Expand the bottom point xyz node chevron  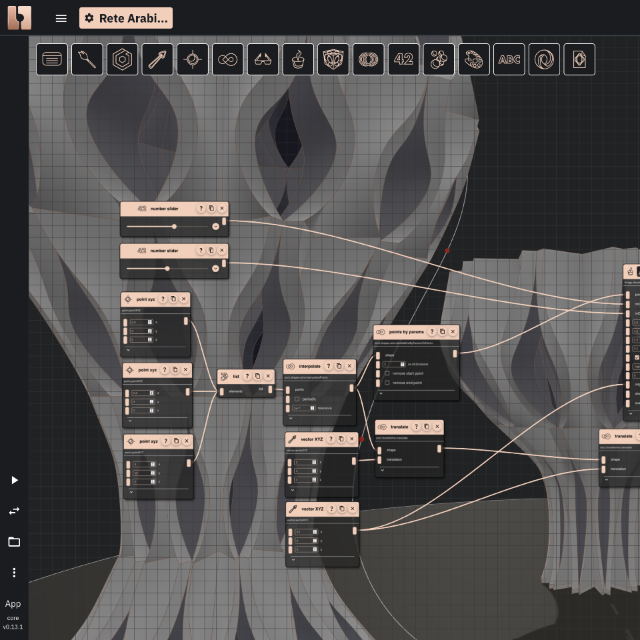[x=131, y=492]
